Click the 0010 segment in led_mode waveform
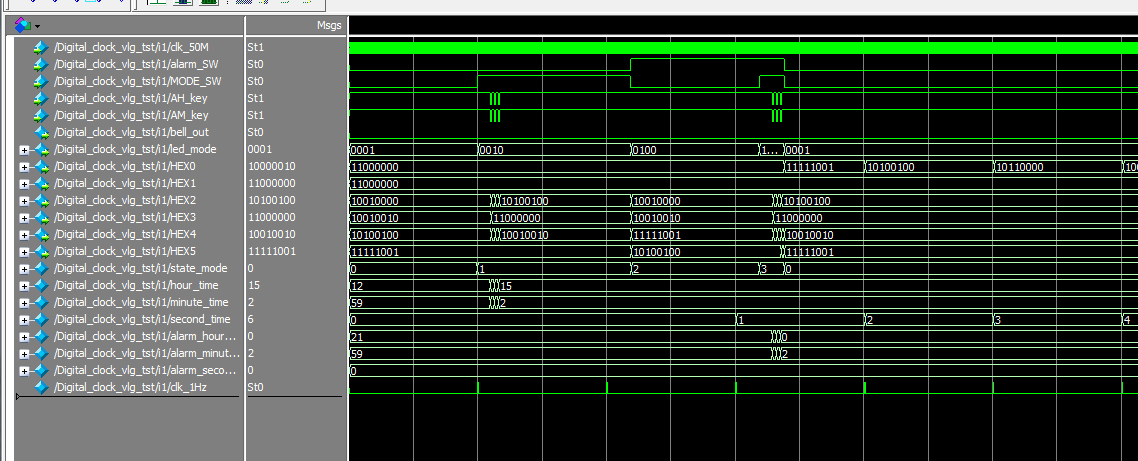This screenshot has width=1138, height=461. 493,150
